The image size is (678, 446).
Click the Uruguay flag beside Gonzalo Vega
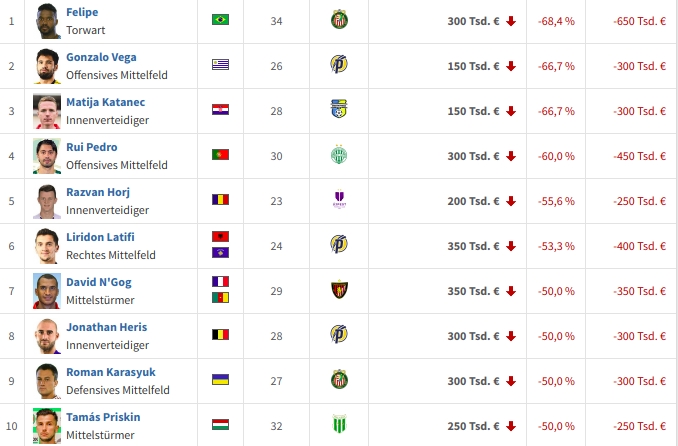[220, 65]
